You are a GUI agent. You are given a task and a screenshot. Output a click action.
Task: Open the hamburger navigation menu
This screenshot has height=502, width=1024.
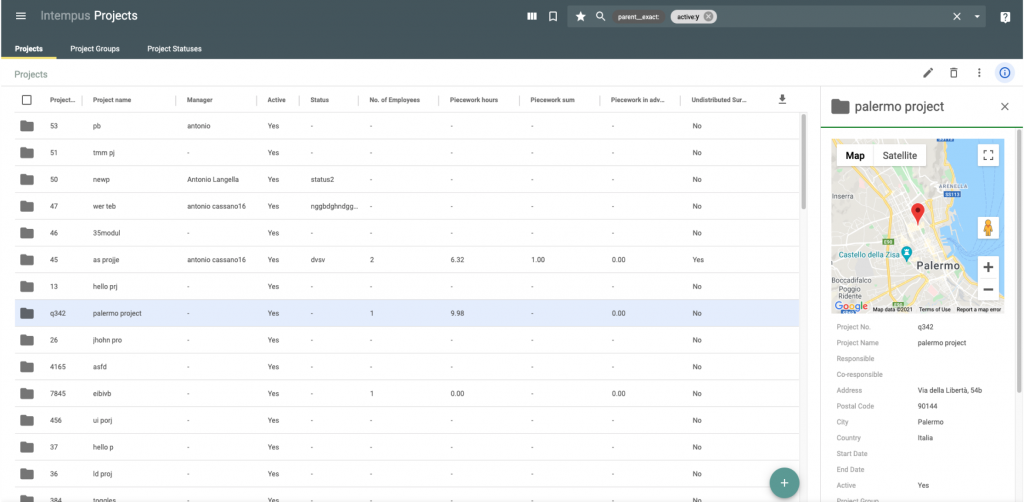pos(21,16)
